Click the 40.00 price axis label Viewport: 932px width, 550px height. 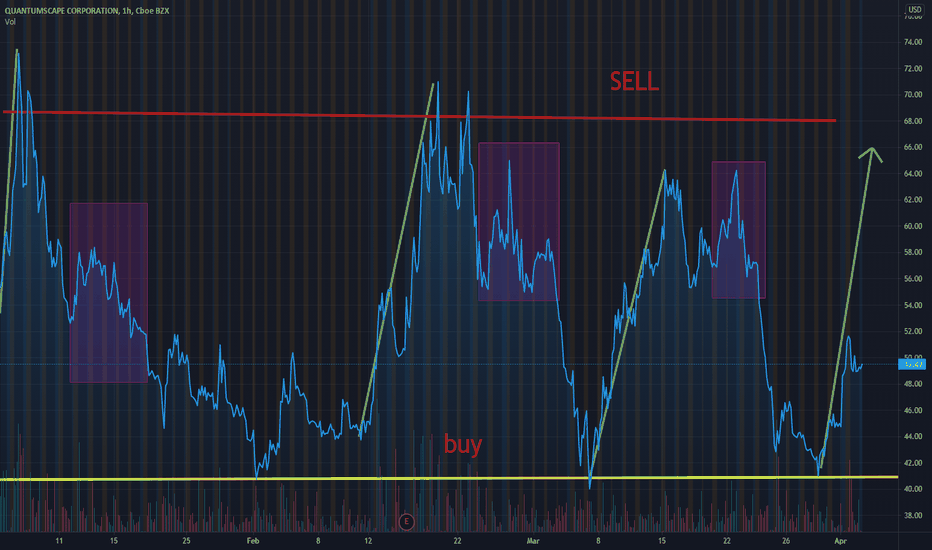click(x=913, y=489)
